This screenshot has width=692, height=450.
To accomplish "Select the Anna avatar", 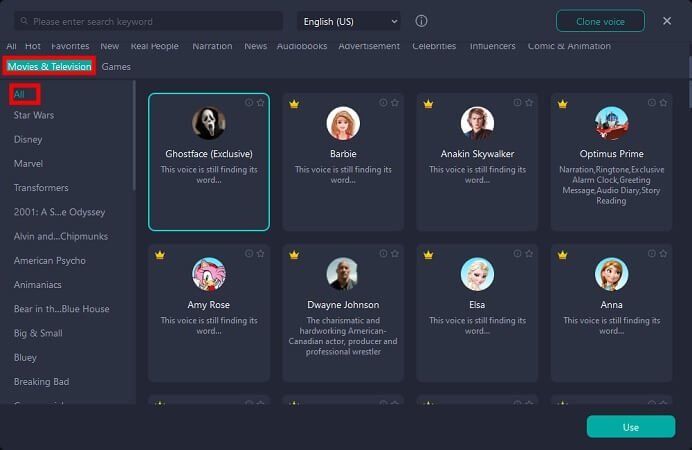I will (x=611, y=274).
